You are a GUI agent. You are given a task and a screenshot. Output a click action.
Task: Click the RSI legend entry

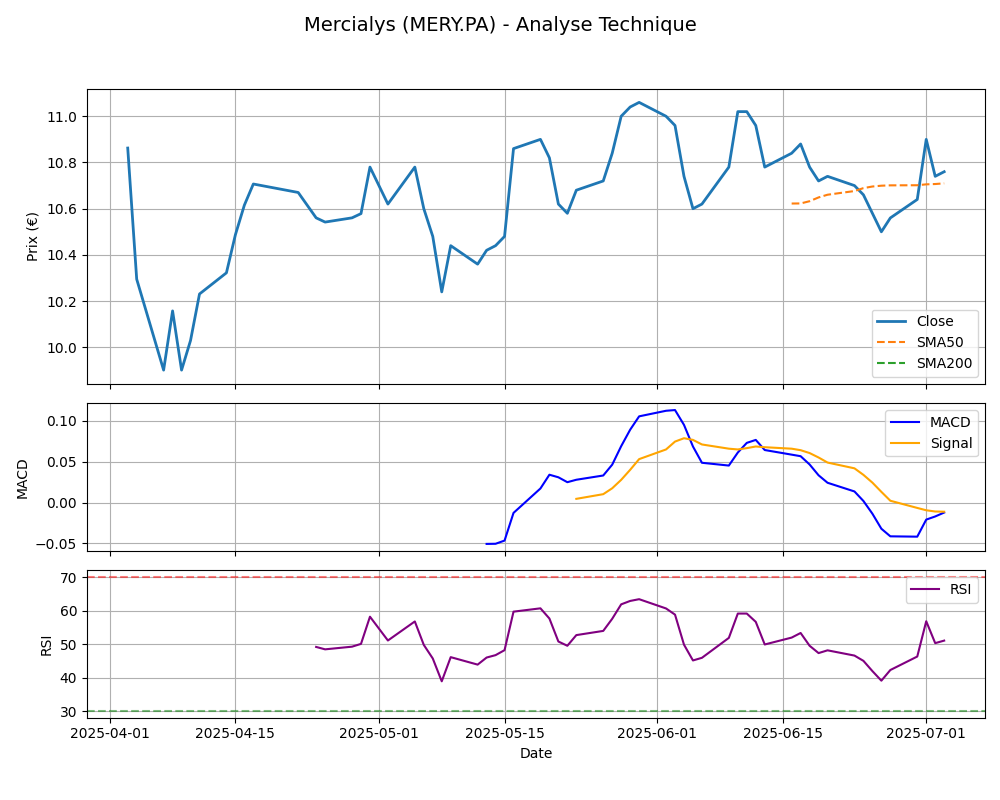(x=940, y=589)
